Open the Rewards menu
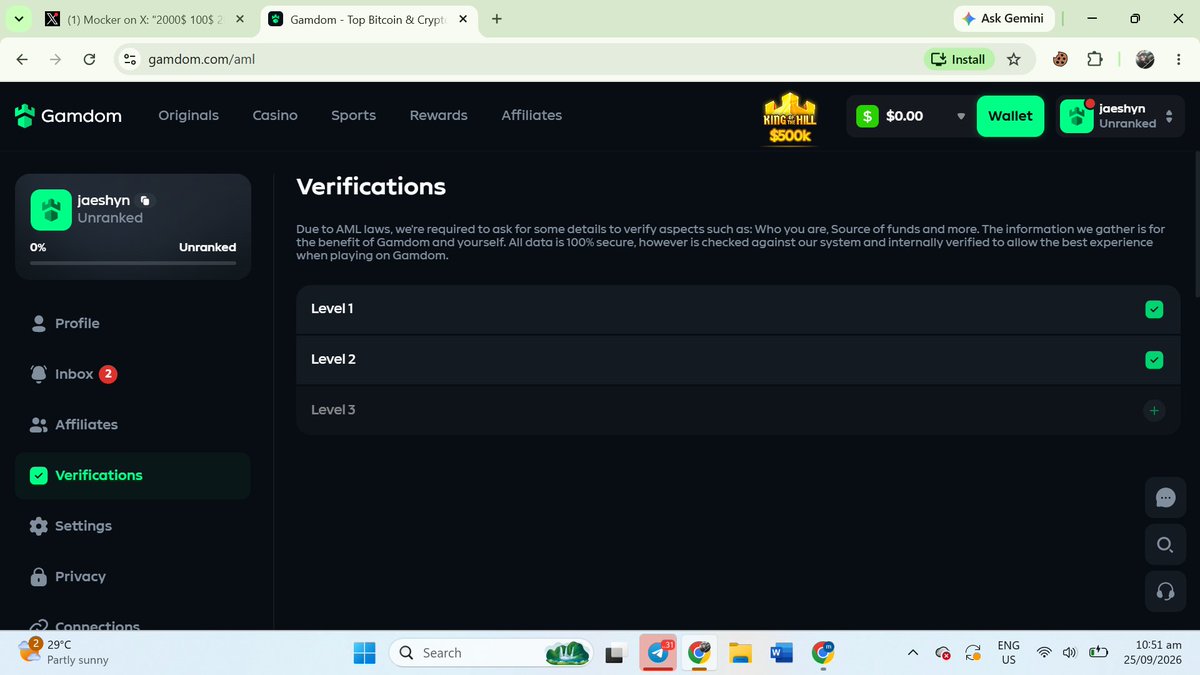Image resolution: width=1200 pixels, height=675 pixels. (x=438, y=116)
